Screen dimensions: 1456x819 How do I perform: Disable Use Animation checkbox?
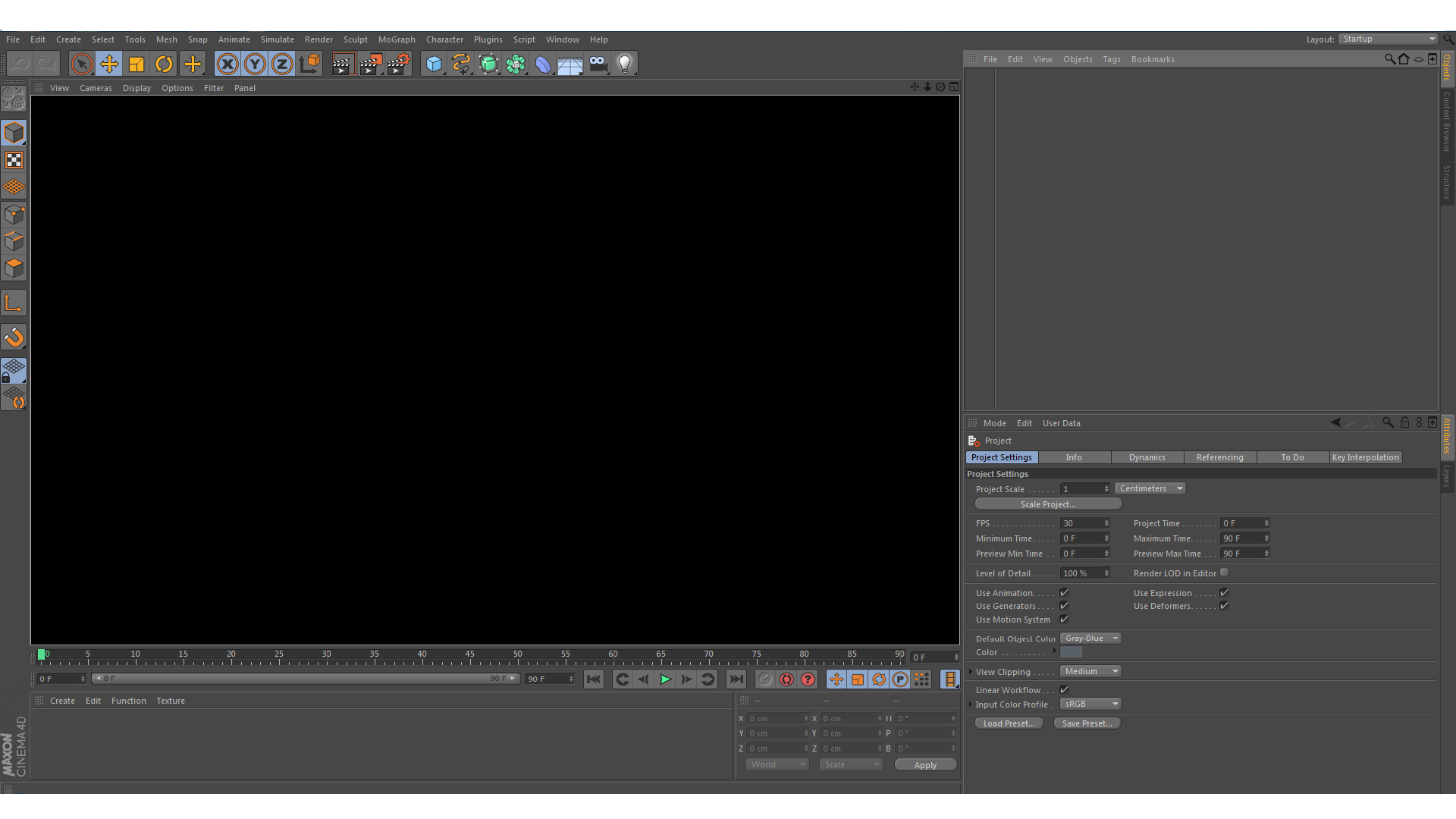click(1064, 593)
